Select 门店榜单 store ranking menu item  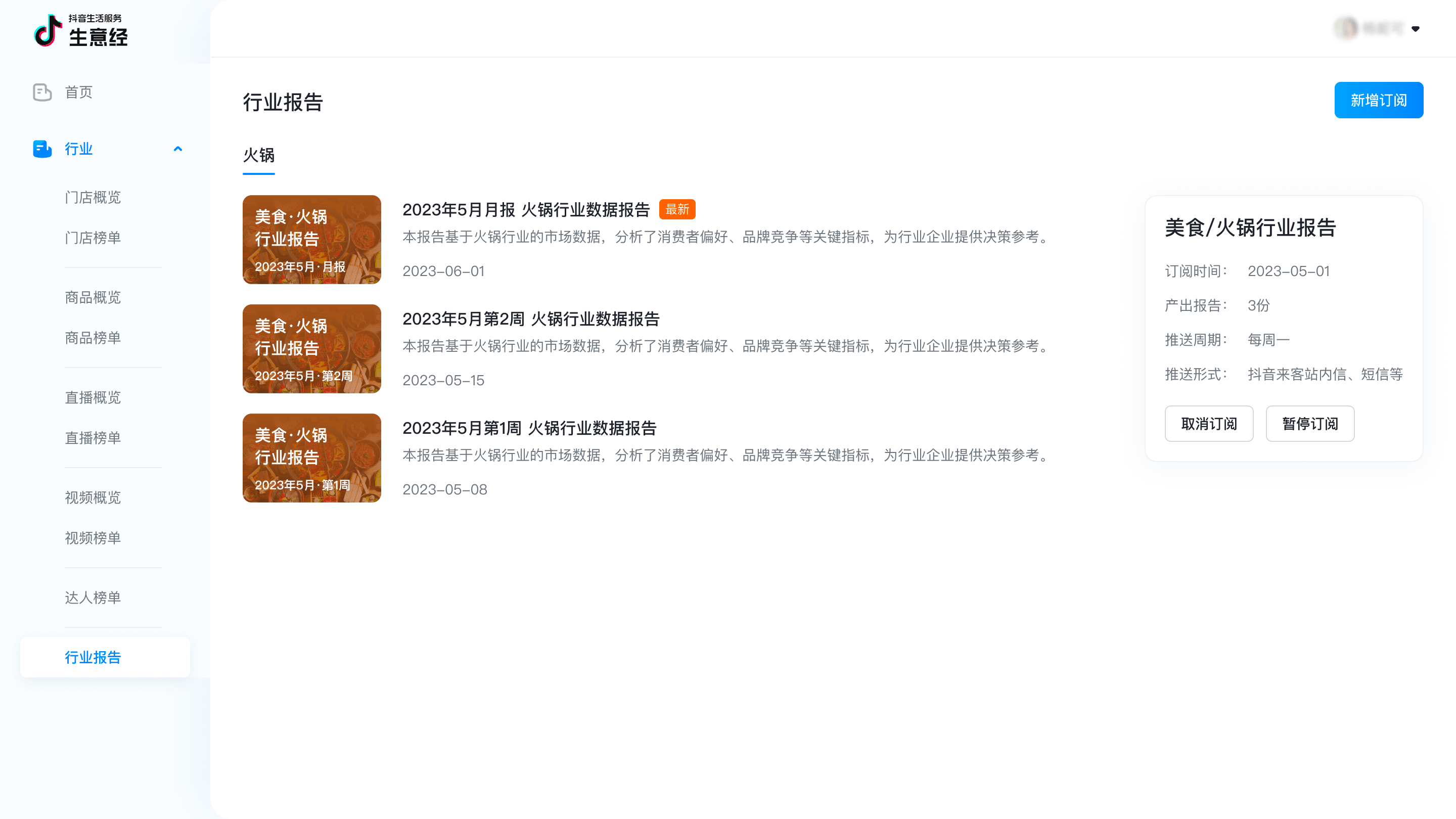point(92,238)
